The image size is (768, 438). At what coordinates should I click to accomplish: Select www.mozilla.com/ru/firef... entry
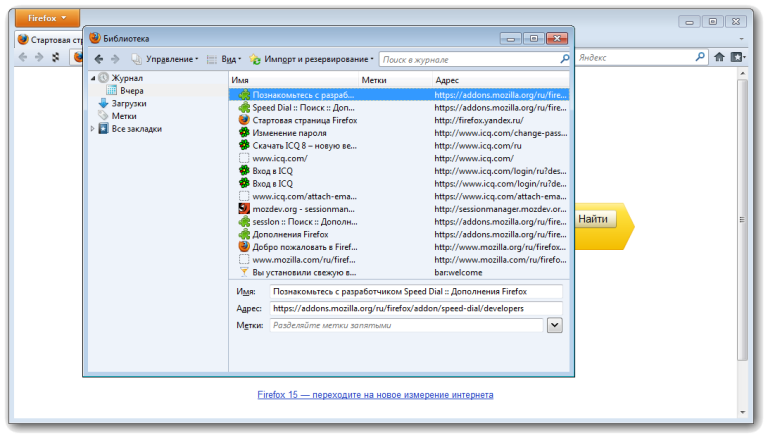pyautogui.click(x=399, y=260)
